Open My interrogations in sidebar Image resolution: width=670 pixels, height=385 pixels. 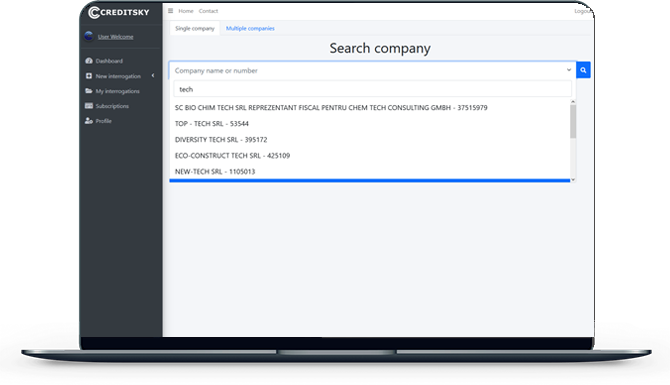click(118, 91)
